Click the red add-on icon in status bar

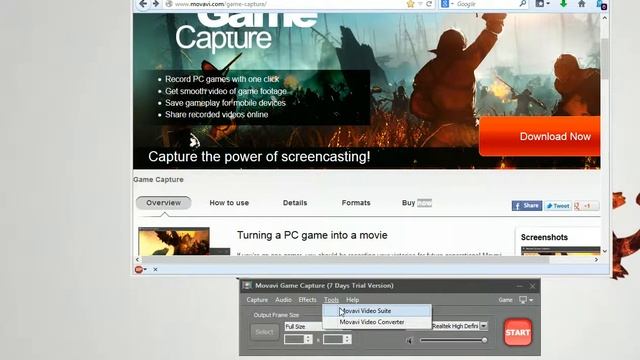[x=139, y=269]
